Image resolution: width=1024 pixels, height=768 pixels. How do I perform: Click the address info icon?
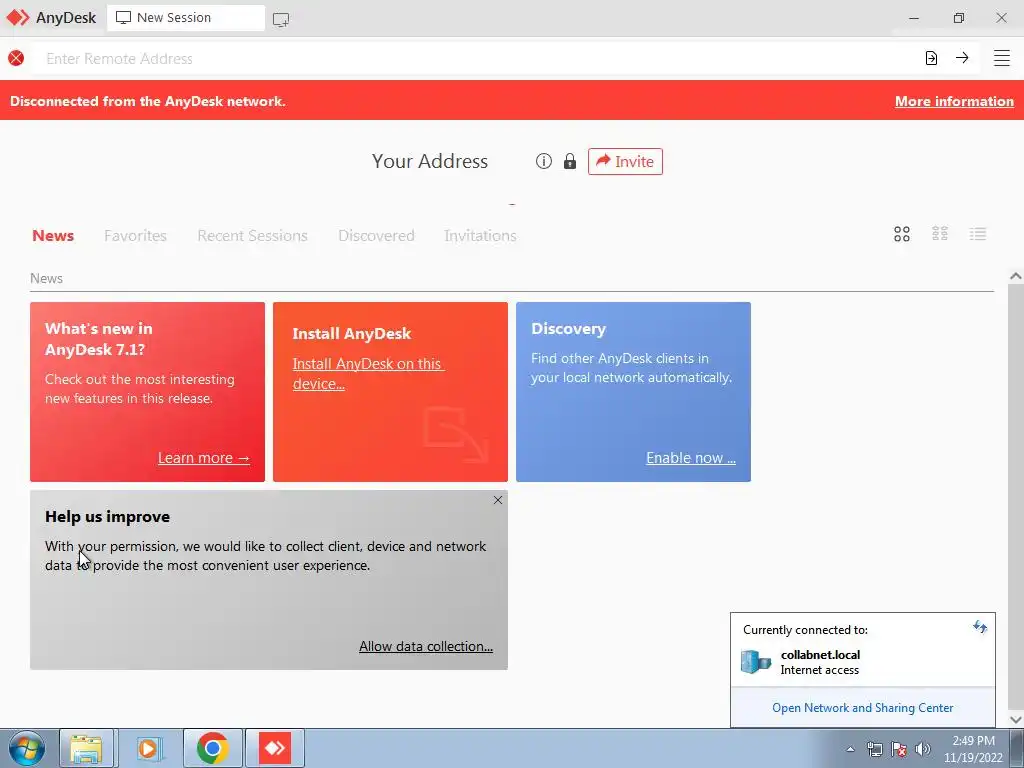click(x=543, y=161)
